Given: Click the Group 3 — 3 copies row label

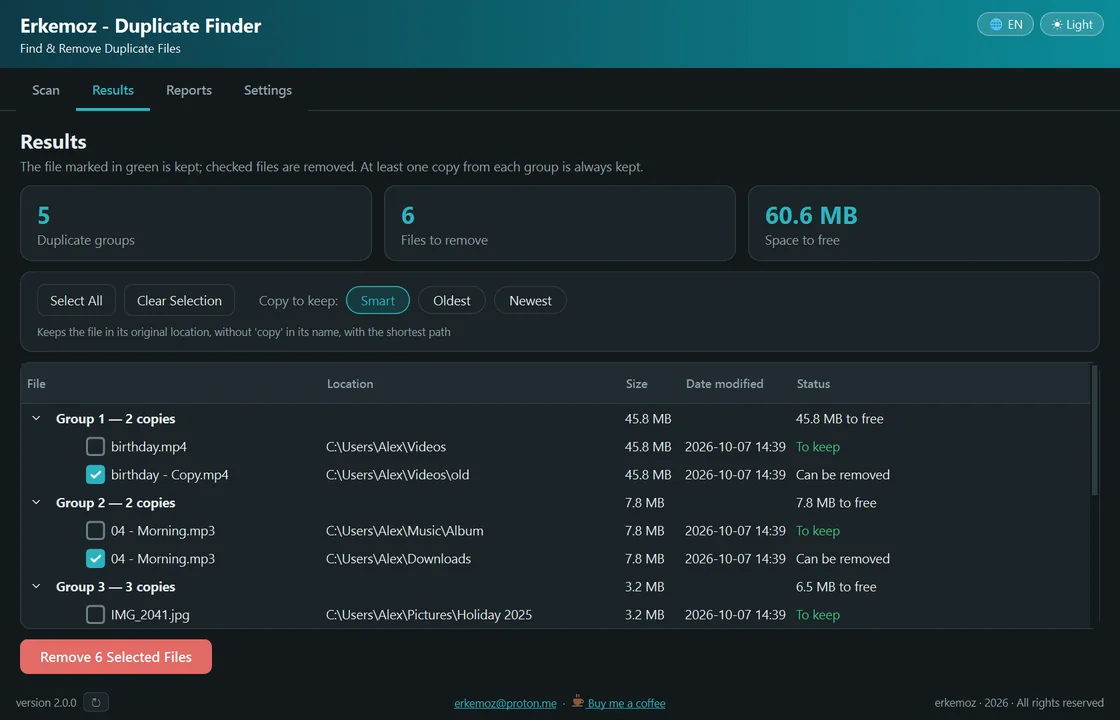Looking at the screenshot, I should (x=116, y=586).
